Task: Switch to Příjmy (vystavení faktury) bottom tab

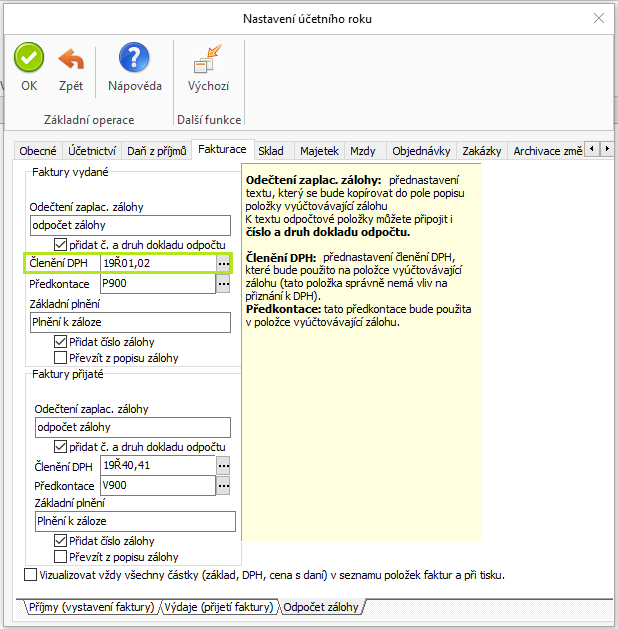Action: (x=91, y=607)
